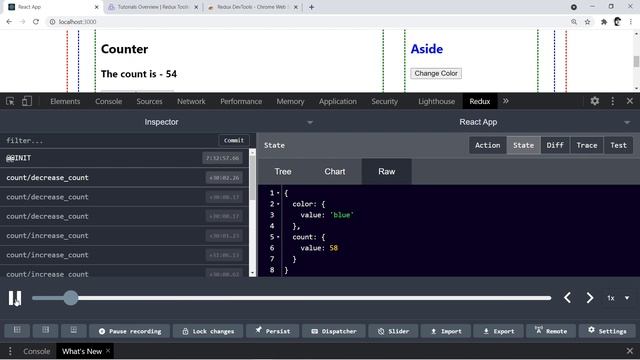Switch to the Redux DevTools Chrome Web tab
This screenshot has width=640, height=360.
(x=253, y=7)
